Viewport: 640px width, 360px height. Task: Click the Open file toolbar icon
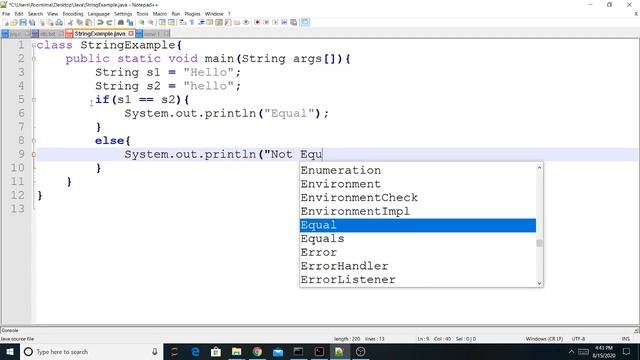tap(14, 22)
